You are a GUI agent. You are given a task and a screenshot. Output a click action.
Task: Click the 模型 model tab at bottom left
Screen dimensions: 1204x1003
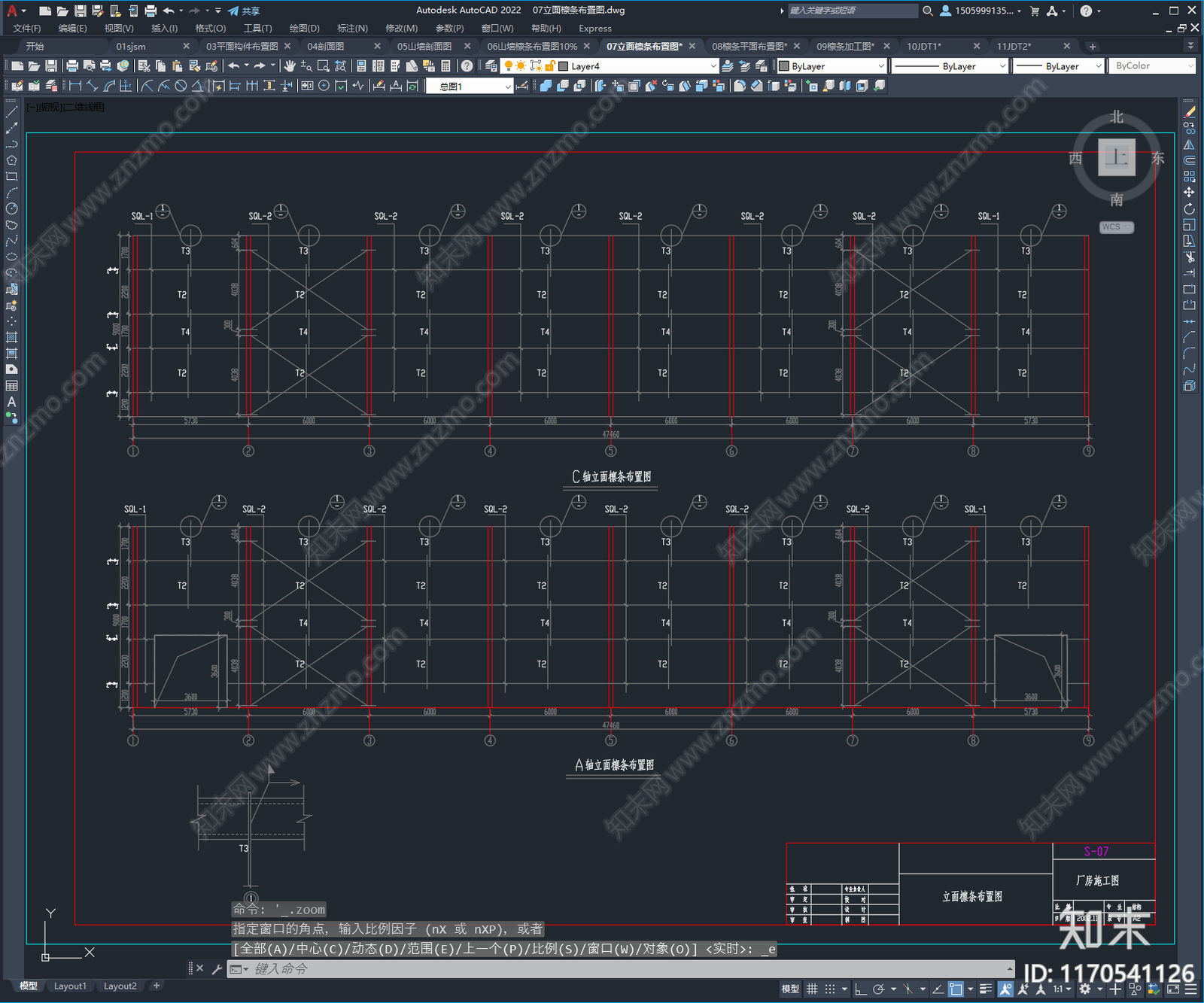coord(29,986)
